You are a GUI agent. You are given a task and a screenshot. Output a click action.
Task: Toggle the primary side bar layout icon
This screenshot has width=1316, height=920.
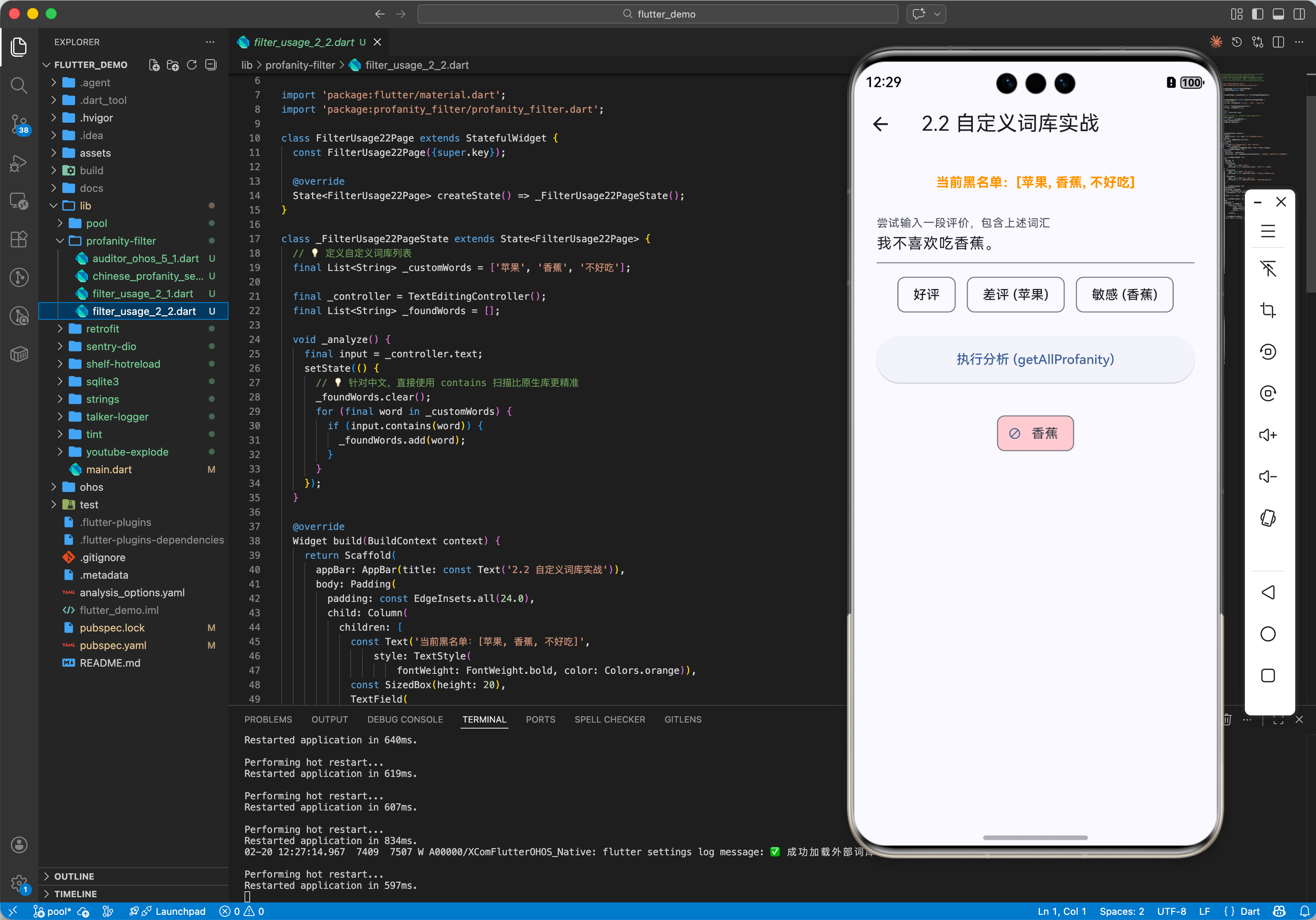(x=1257, y=14)
